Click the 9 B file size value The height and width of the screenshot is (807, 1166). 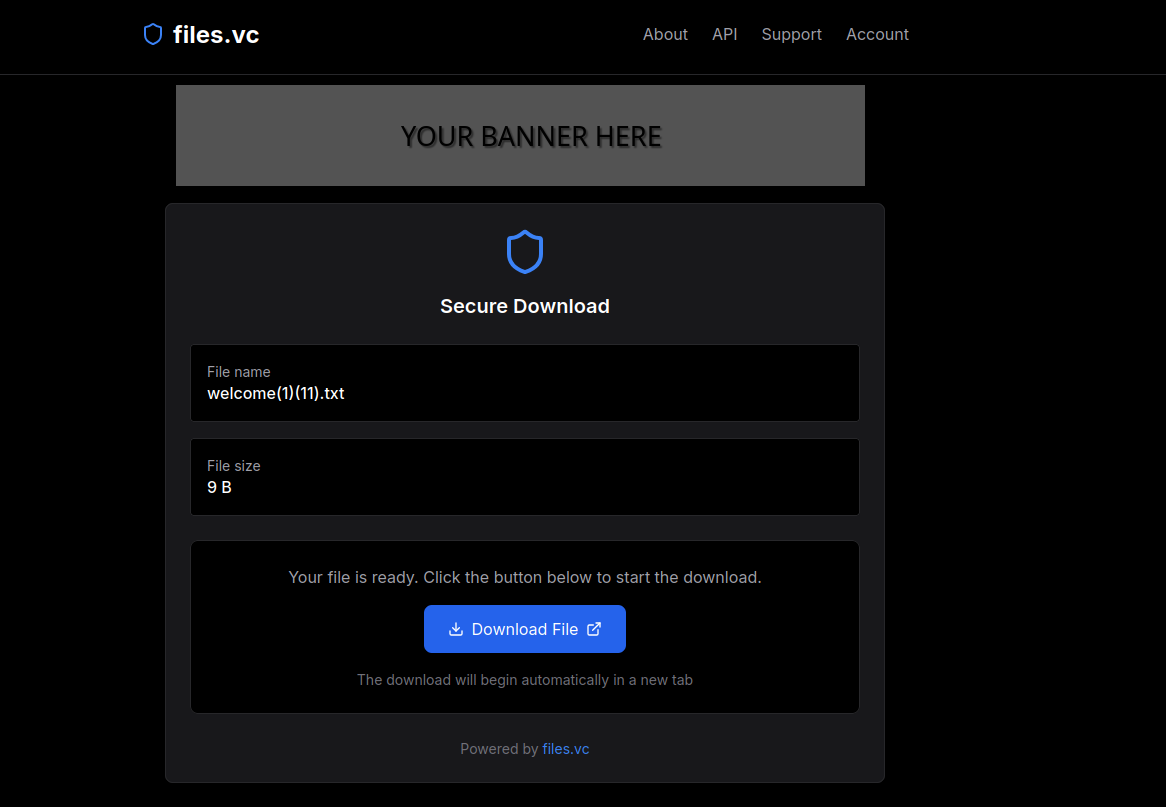coord(220,488)
